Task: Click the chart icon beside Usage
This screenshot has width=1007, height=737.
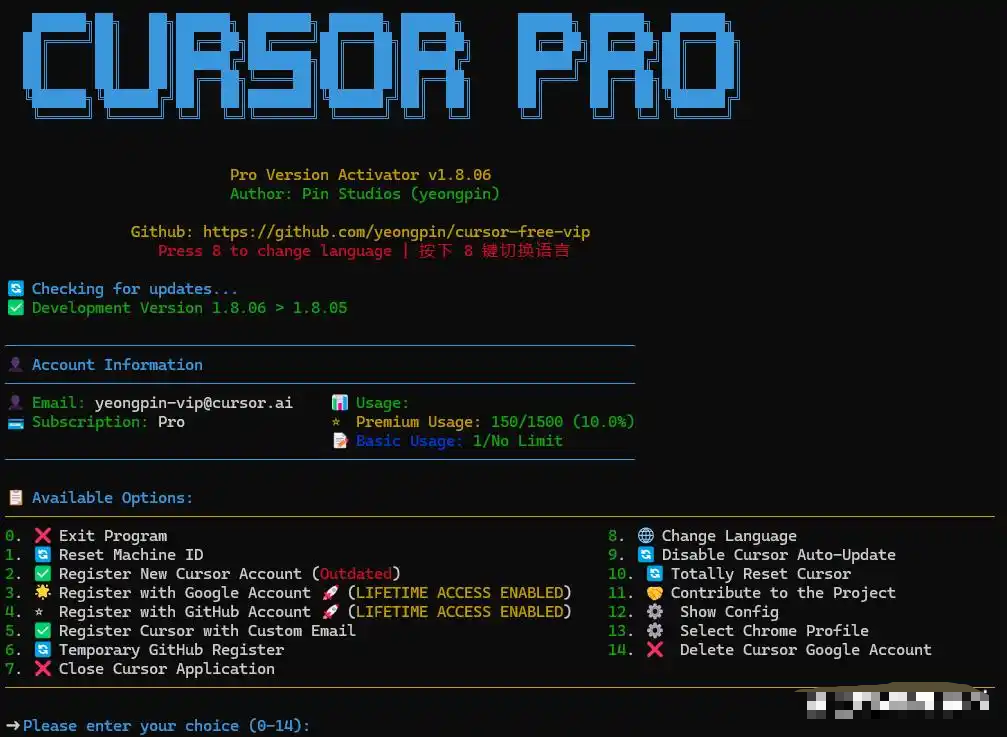Action: point(339,403)
